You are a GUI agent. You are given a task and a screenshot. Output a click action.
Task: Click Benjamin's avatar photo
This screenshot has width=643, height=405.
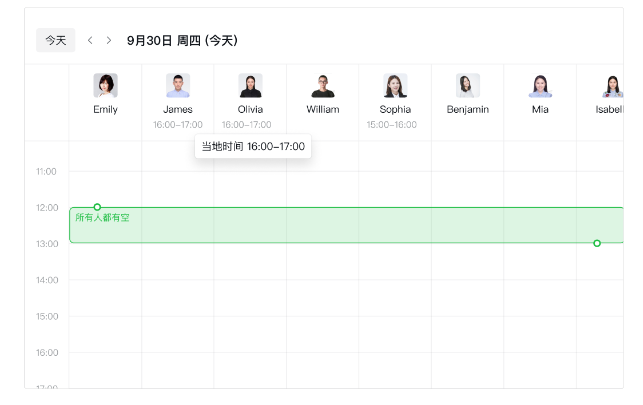coord(467,86)
